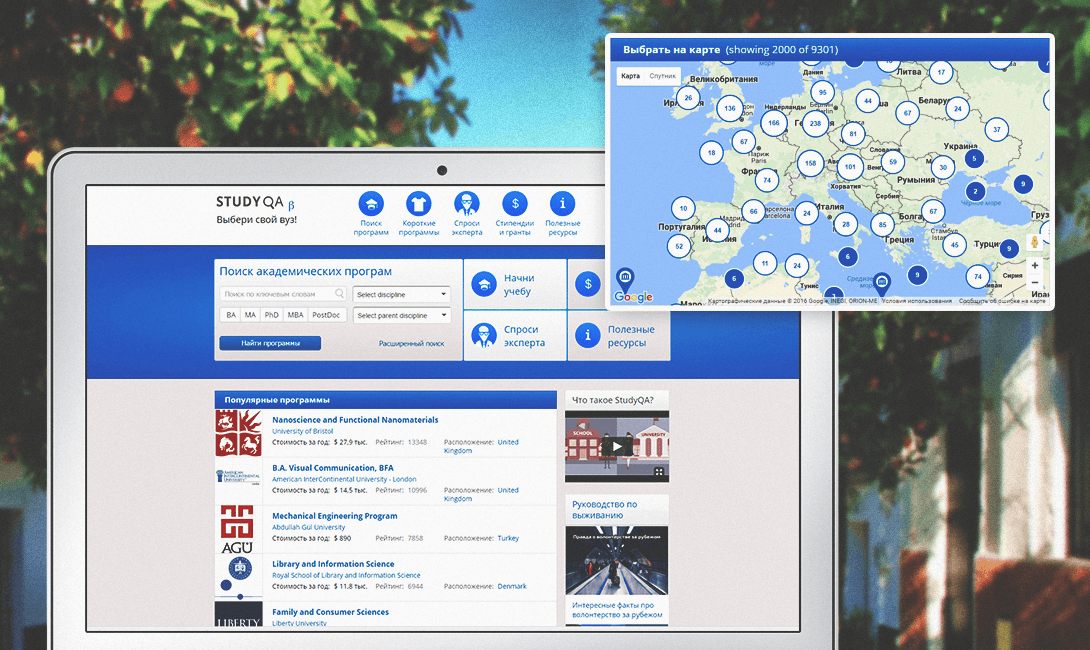Zoom out the map with minus button

point(1034,282)
